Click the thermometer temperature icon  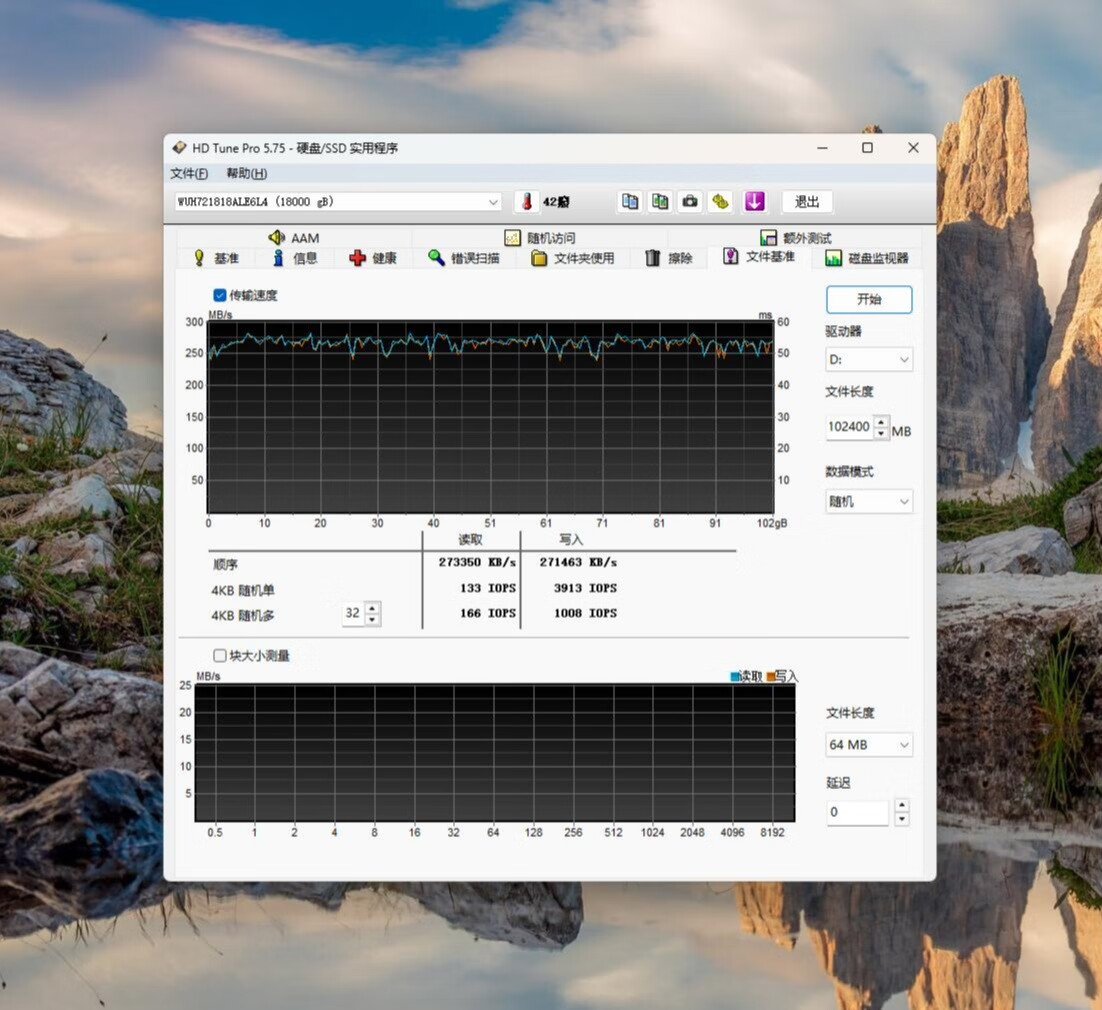tap(527, 202)
